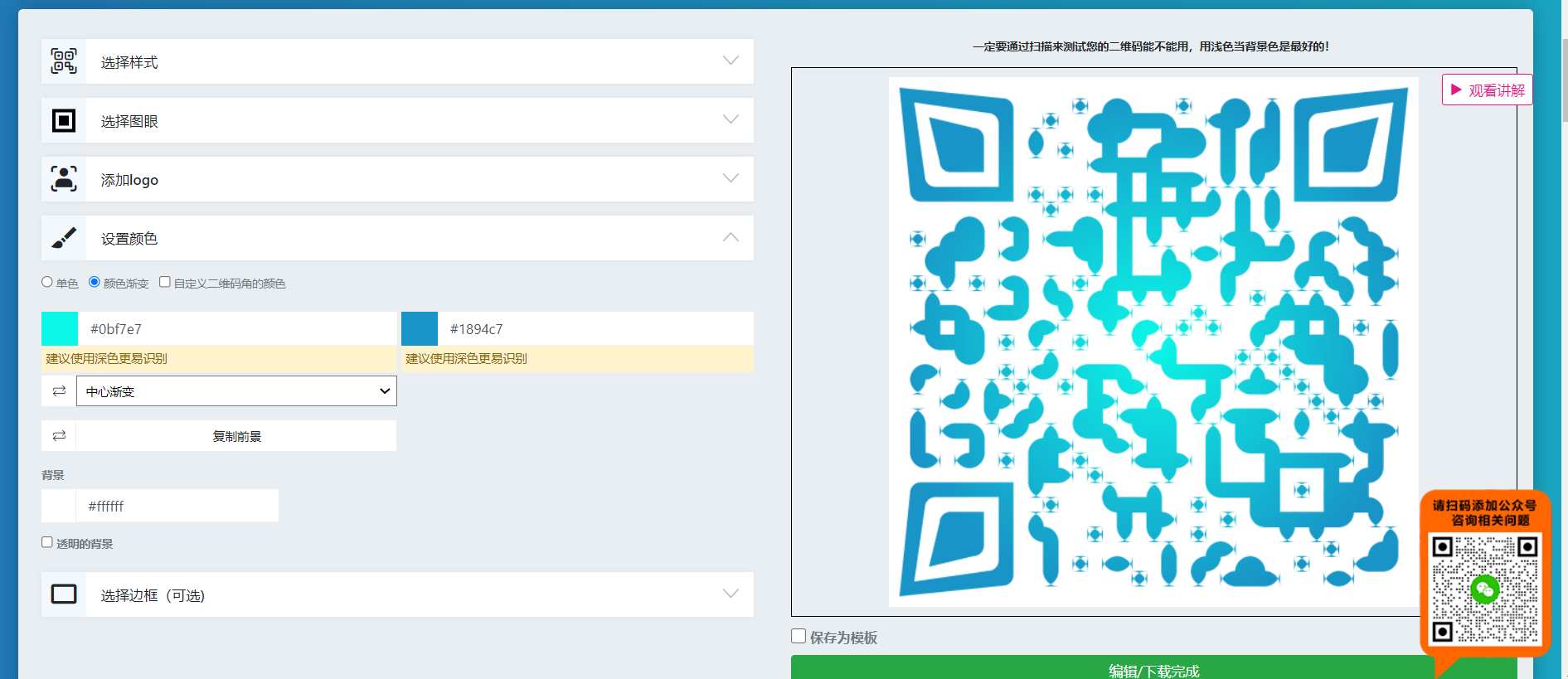Click the 设置颜色 panel header

(x=397, y=238)
